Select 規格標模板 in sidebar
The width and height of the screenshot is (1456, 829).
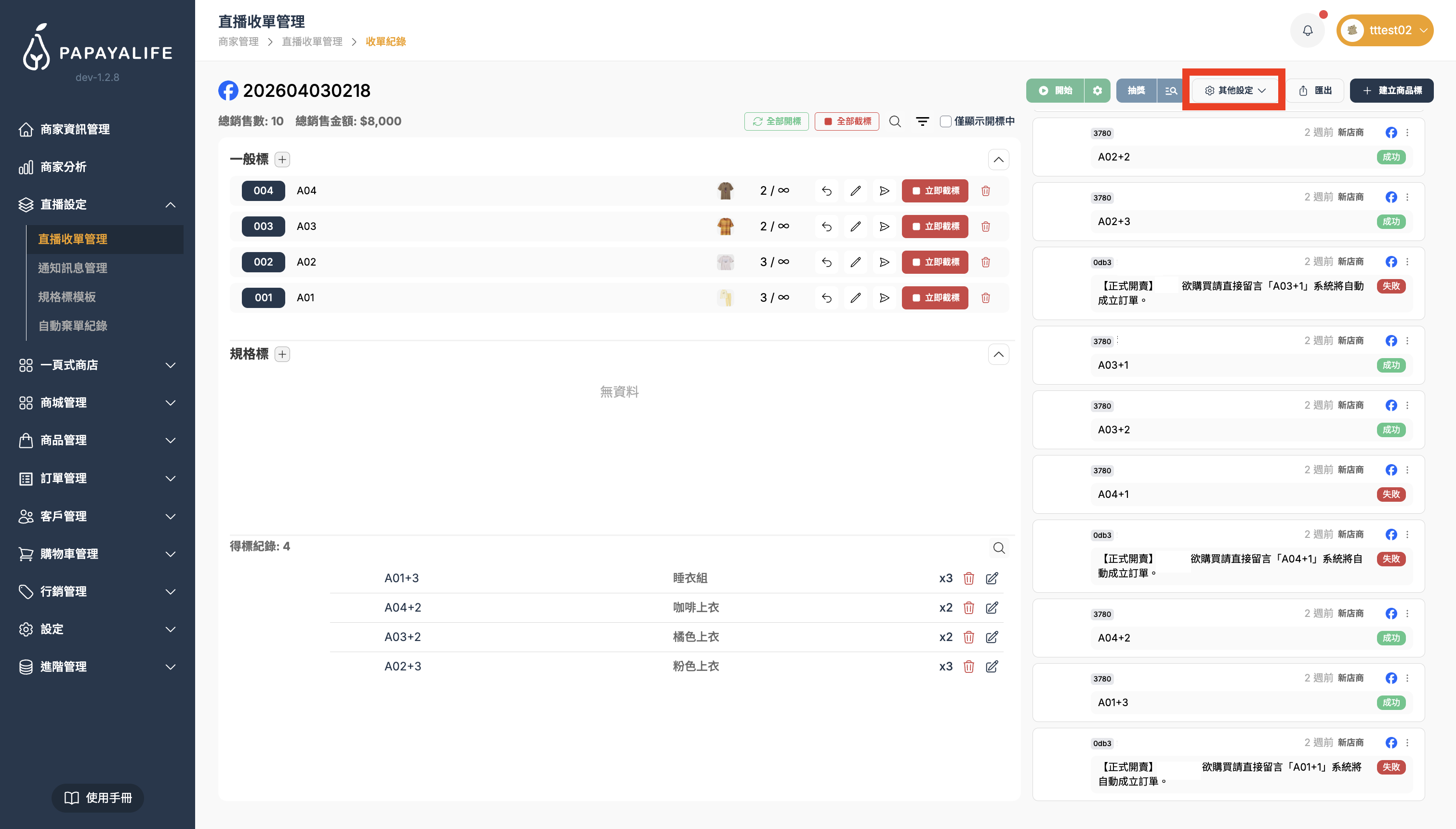(67, 297)
